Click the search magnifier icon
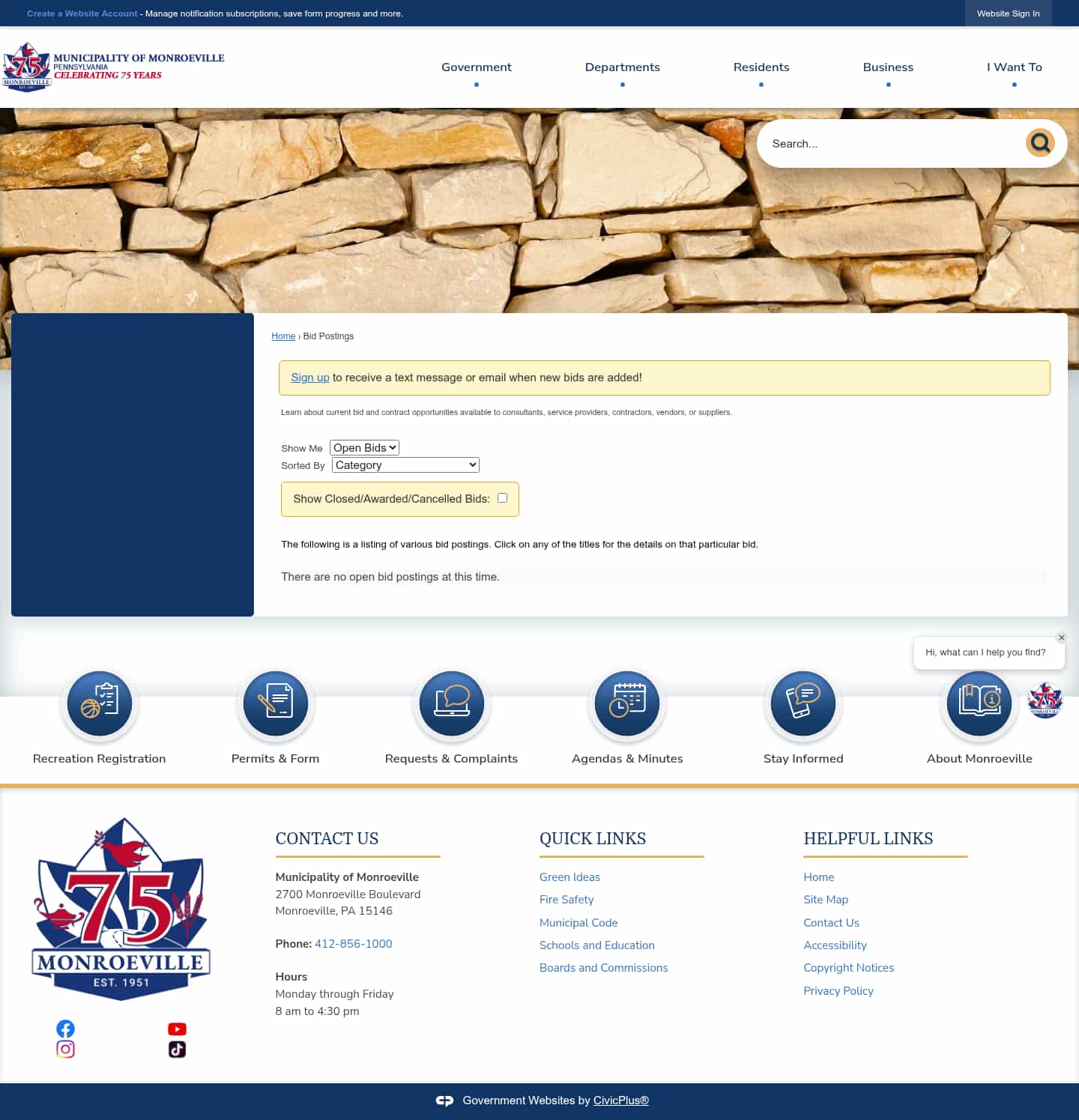The width and height of the screenshot is (1079, 1120). (1040, 143)
